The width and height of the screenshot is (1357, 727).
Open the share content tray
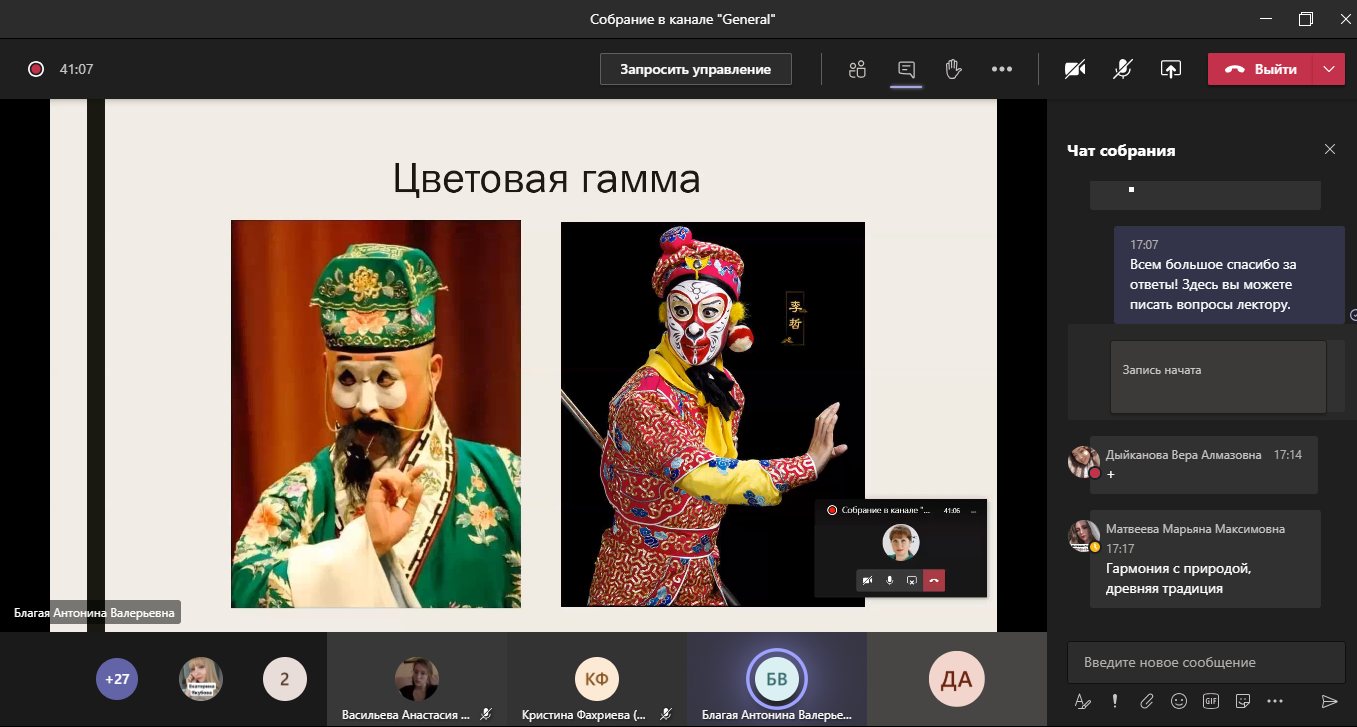point(1170,69)
